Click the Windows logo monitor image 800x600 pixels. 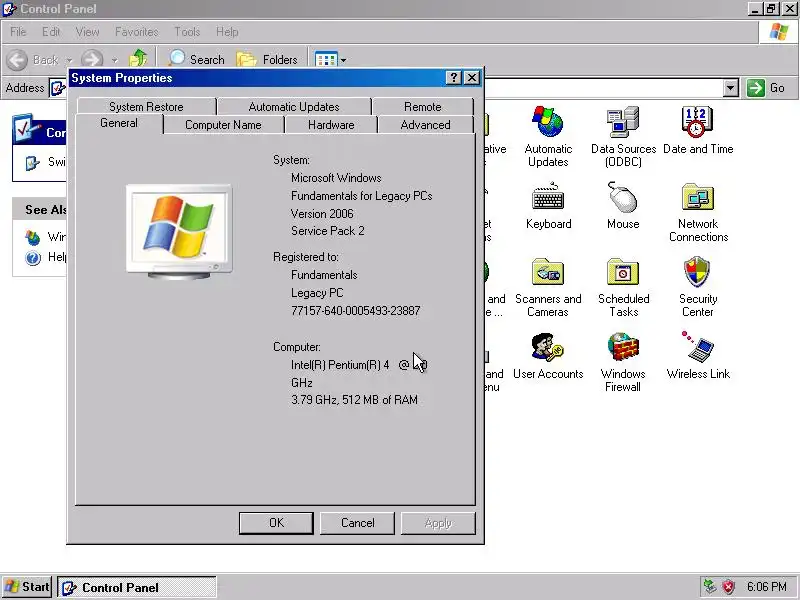point(179,232)
